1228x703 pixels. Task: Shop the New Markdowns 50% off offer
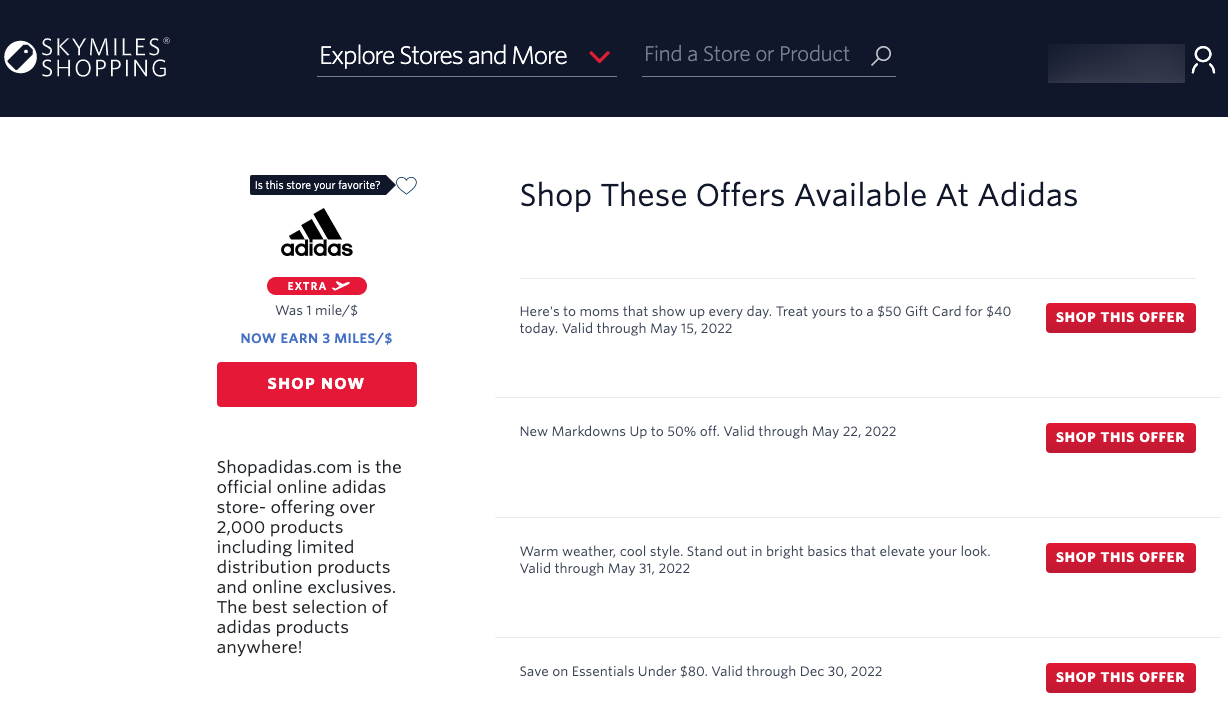(1120, 438)
